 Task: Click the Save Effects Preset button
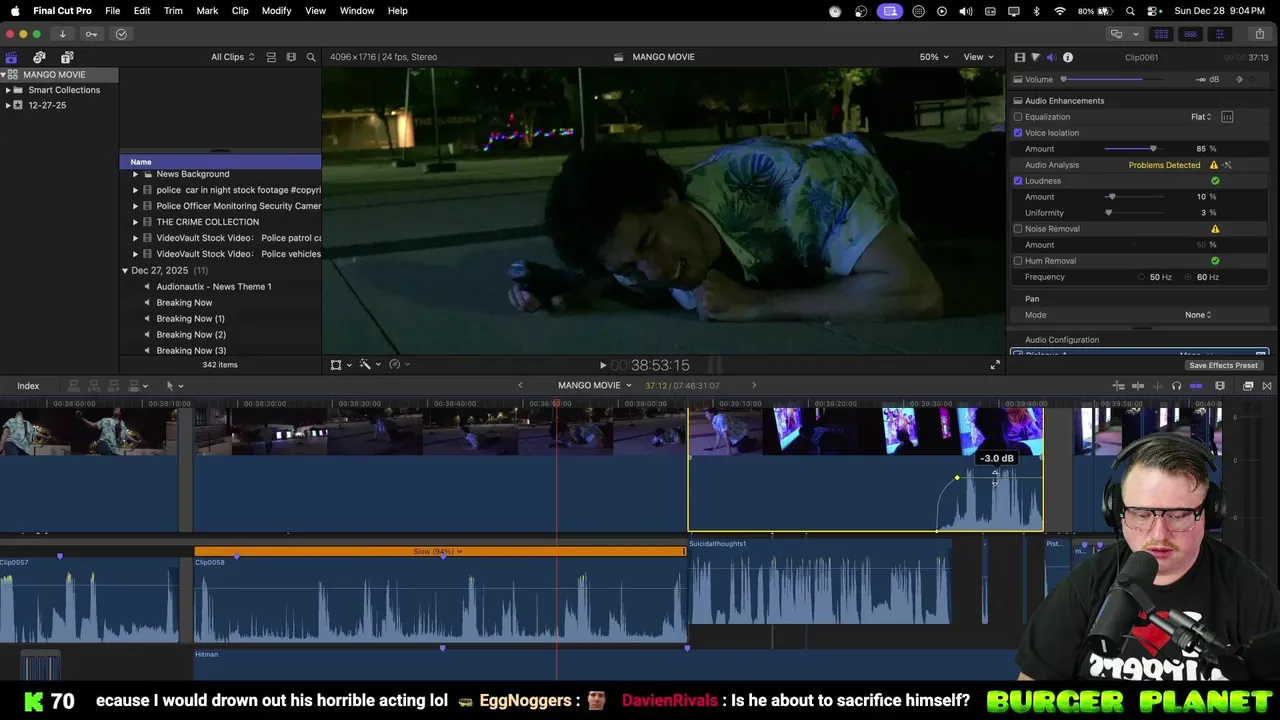[x=1223, y=365]
